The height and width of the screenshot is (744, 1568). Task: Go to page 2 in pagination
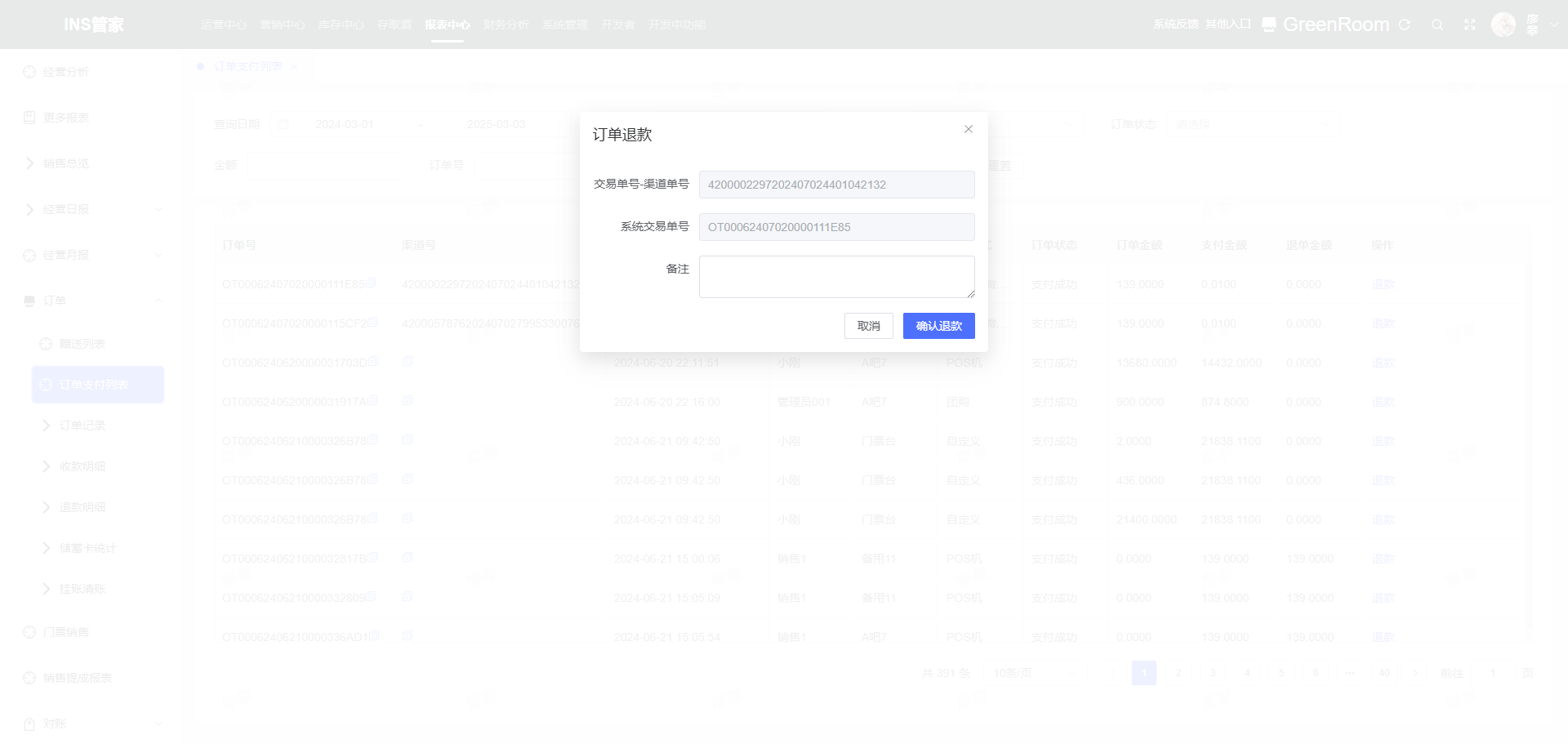[x=1178, y=673]
